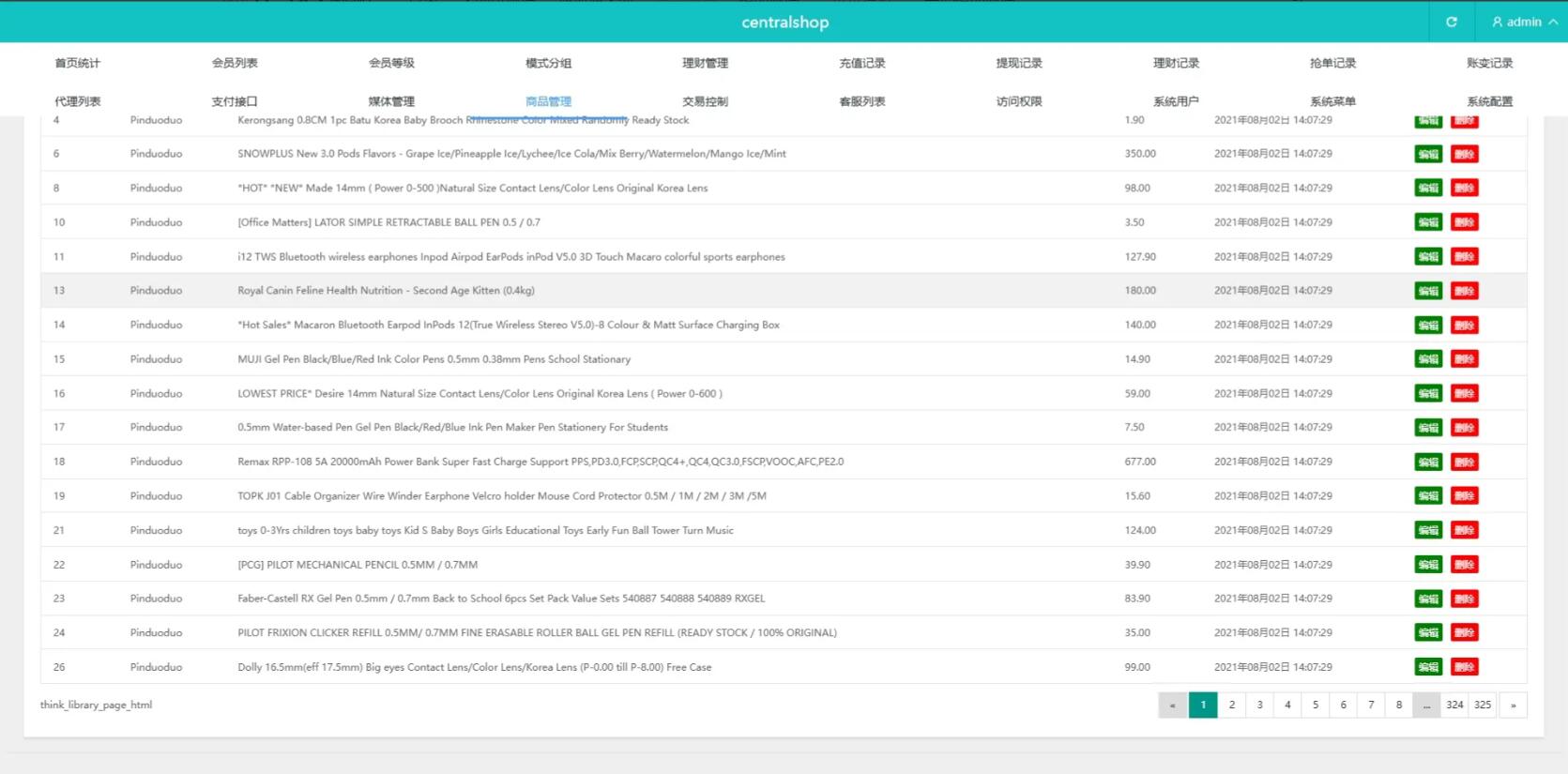
Task: Edit the PILOT Mechanical Pencil row
Action: [x=1428, y=565]
